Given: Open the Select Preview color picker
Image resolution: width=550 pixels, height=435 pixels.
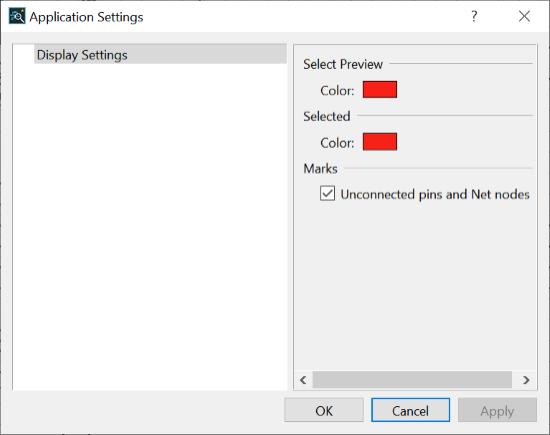Looking at the screenshot, I should (380, 89).
